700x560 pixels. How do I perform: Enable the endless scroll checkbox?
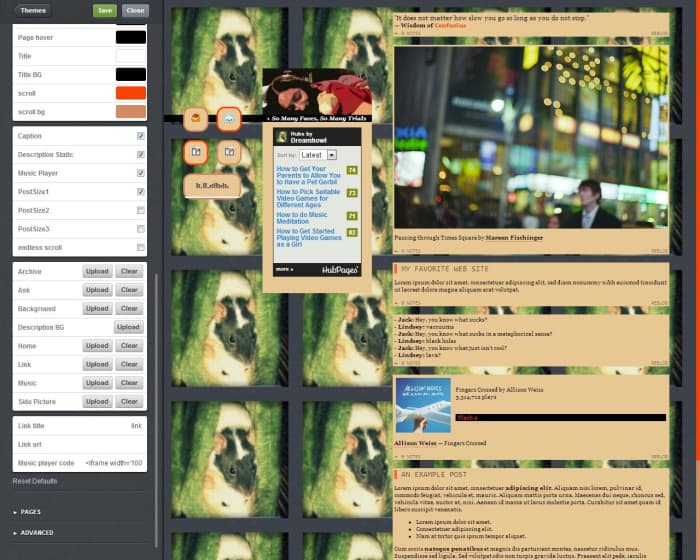pyautogui.click(x=141, y=247)
